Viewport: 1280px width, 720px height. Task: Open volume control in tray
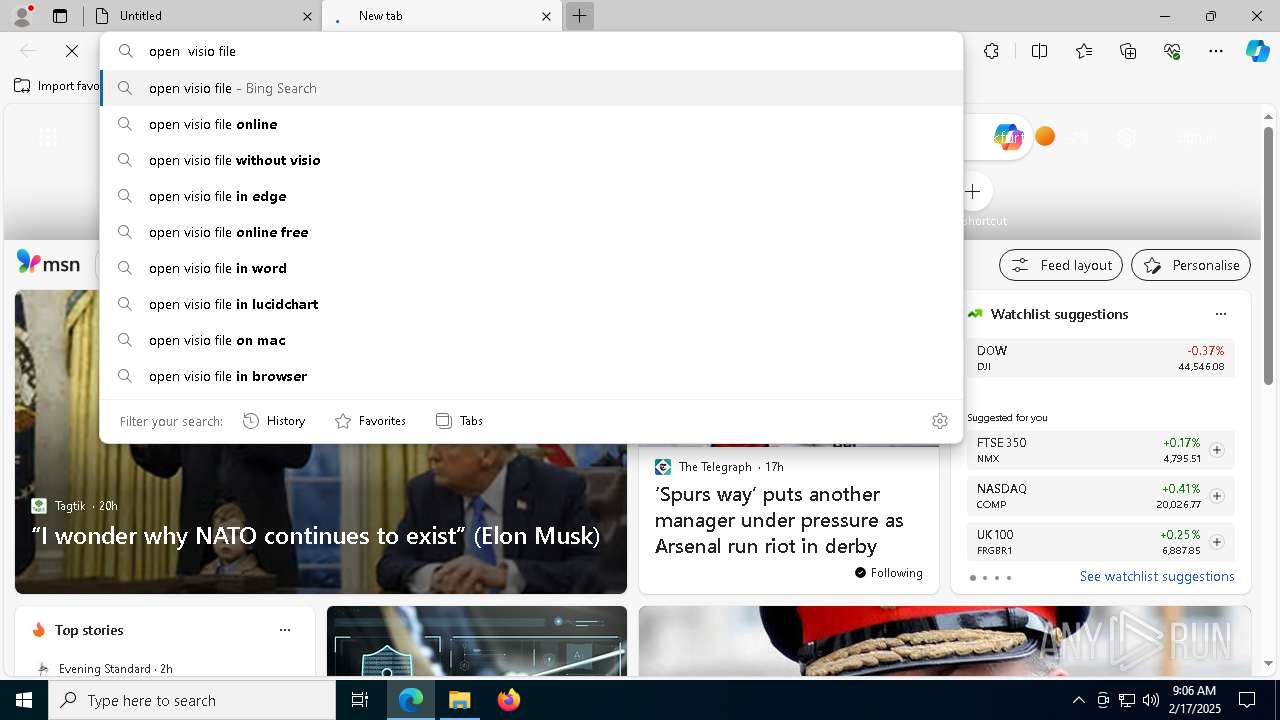[x=1151, y=700]
